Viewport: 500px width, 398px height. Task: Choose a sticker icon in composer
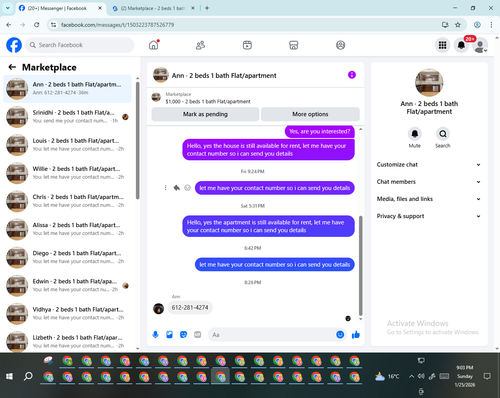pos(183,334)
